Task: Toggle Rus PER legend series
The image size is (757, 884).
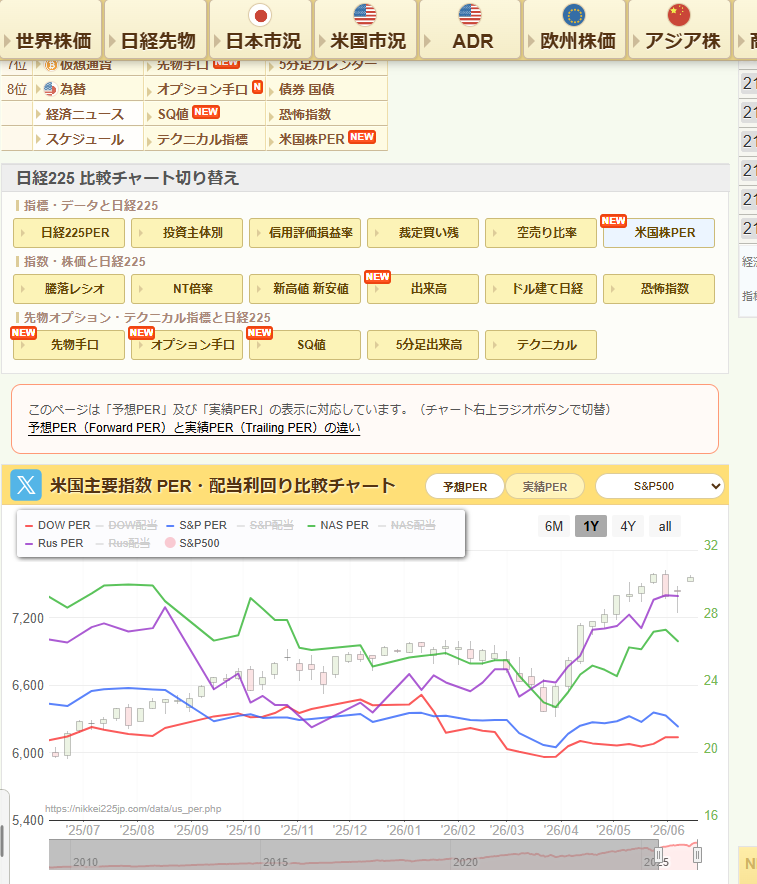Action: point(54,543)
